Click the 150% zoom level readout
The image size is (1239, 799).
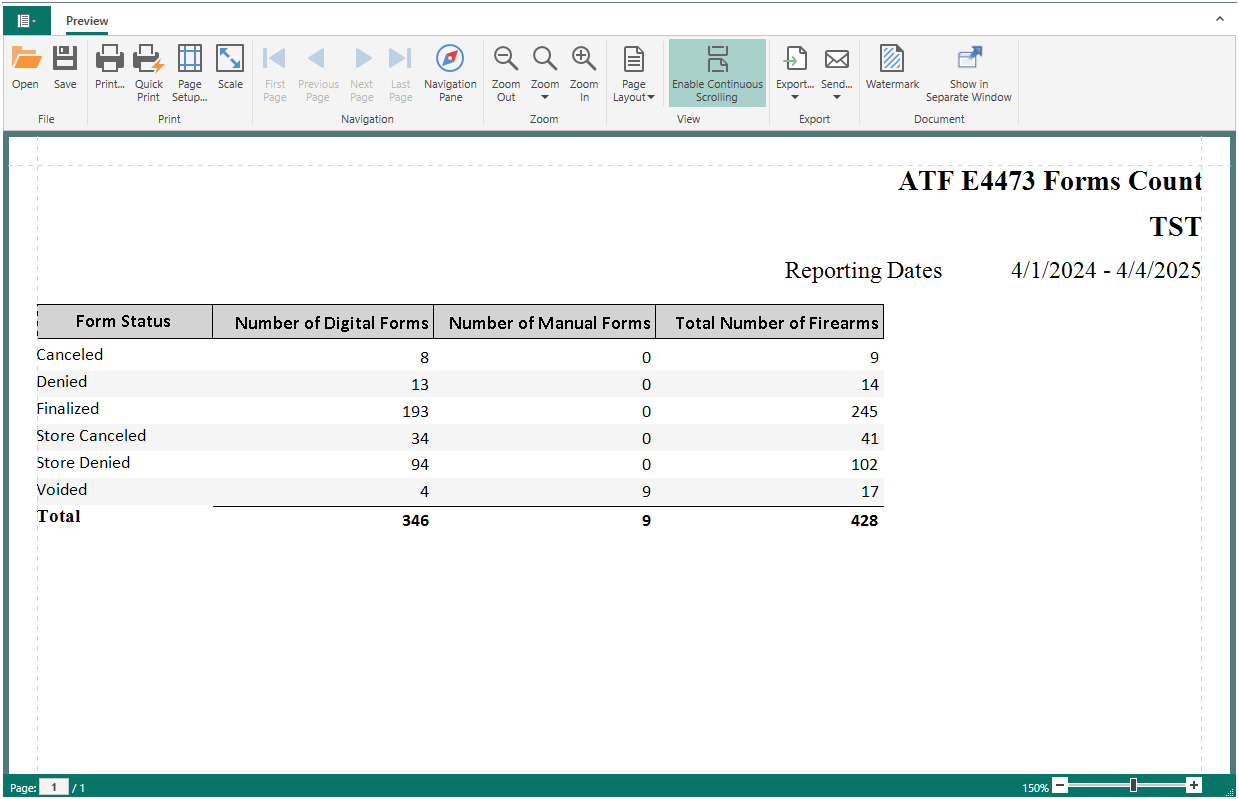(x=1036, y=788)
